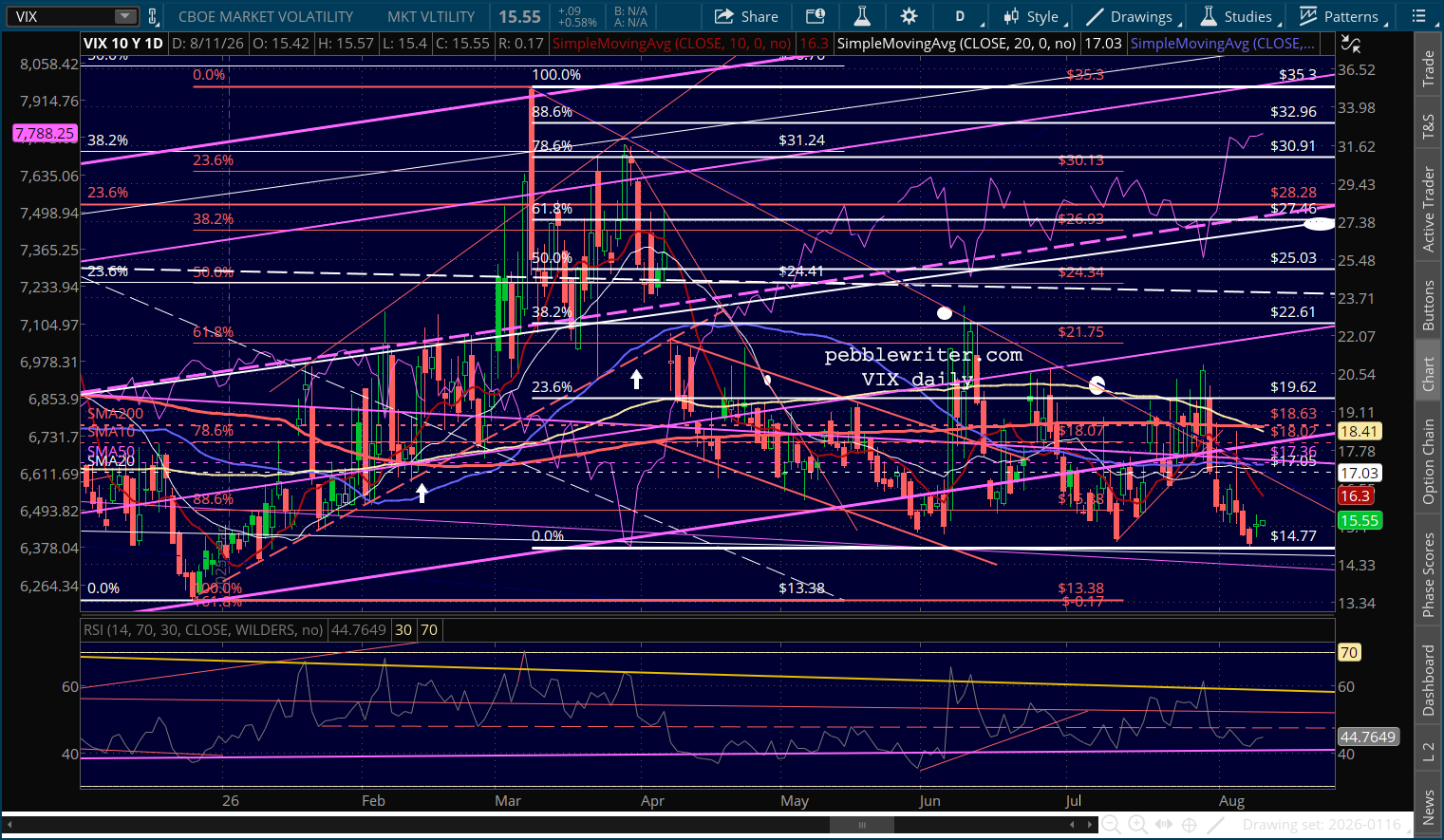Change the D timeframe aggregation
The height and width of the screenshot is (840, 1444).
click(x=960, y=16)
